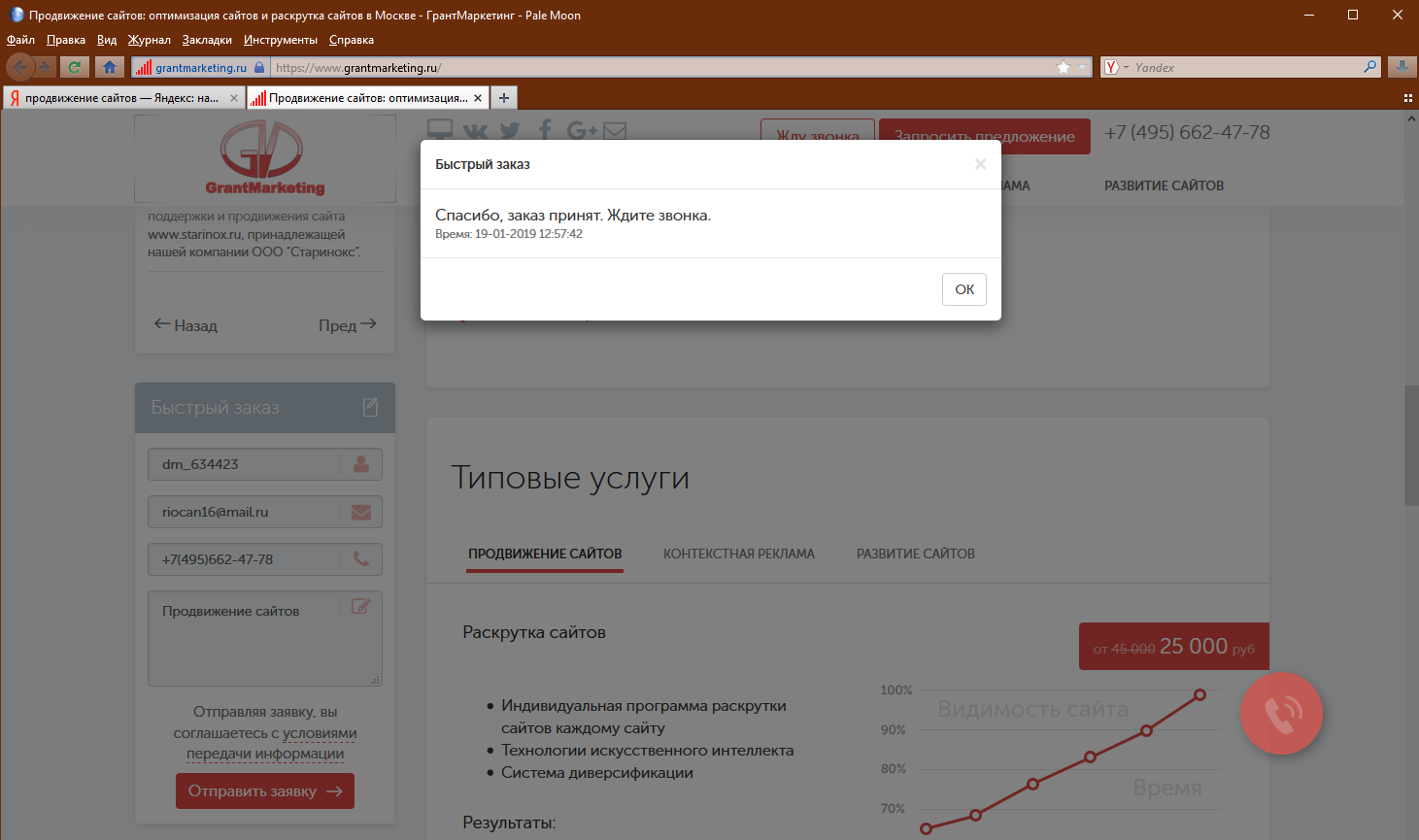This screenshot has height=840, width=1419.
Task: Close the Продвижение сайтов: оптимизация tab
Action: tap(478, 98)
